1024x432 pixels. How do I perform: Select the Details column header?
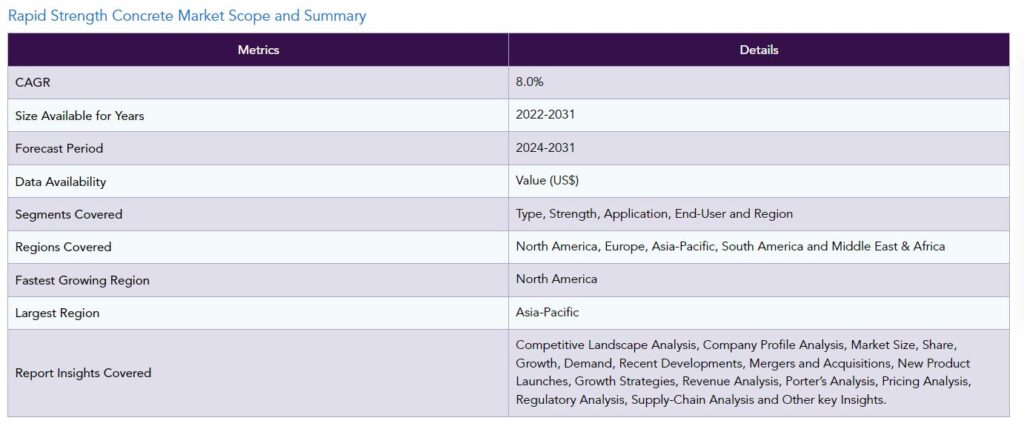point(759,50)
